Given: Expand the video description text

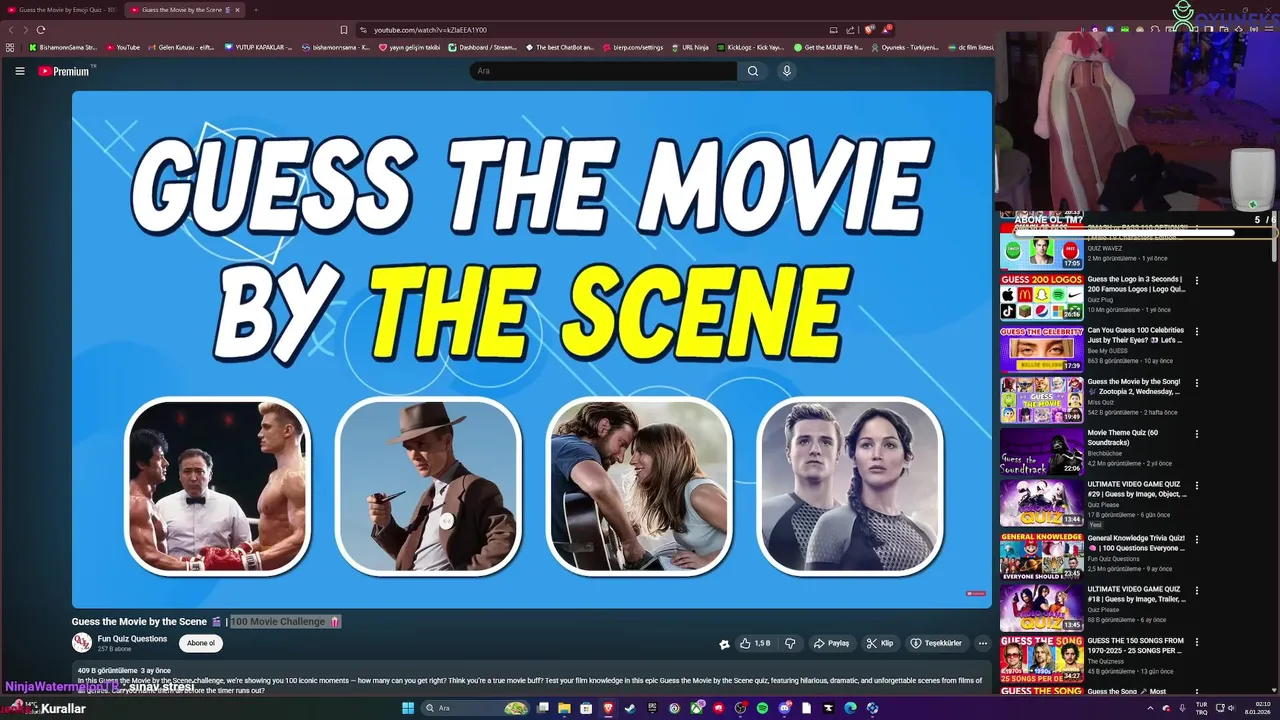Looking at the screenshot, I should pos(532,680).
